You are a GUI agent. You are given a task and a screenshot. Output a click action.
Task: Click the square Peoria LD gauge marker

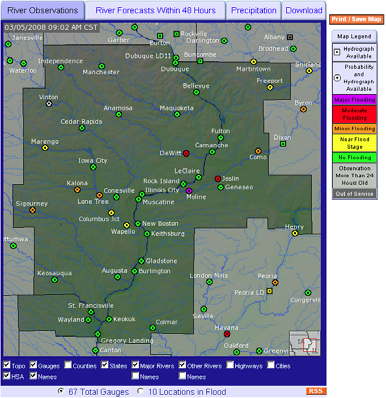[x=270, y=291]
